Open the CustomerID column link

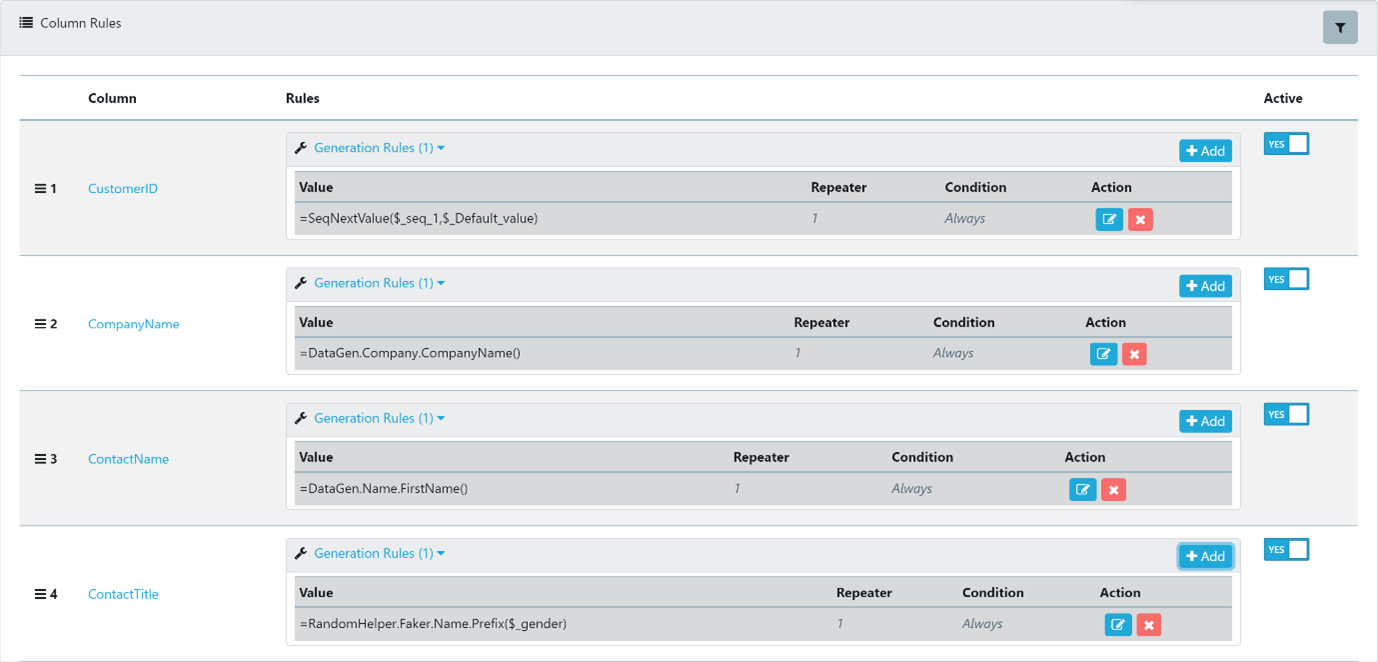[123, 188]
